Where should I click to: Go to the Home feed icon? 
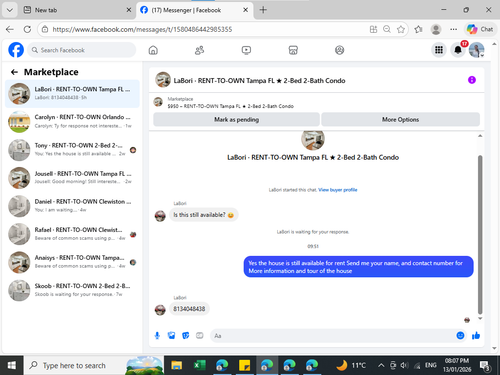point(153,50)
